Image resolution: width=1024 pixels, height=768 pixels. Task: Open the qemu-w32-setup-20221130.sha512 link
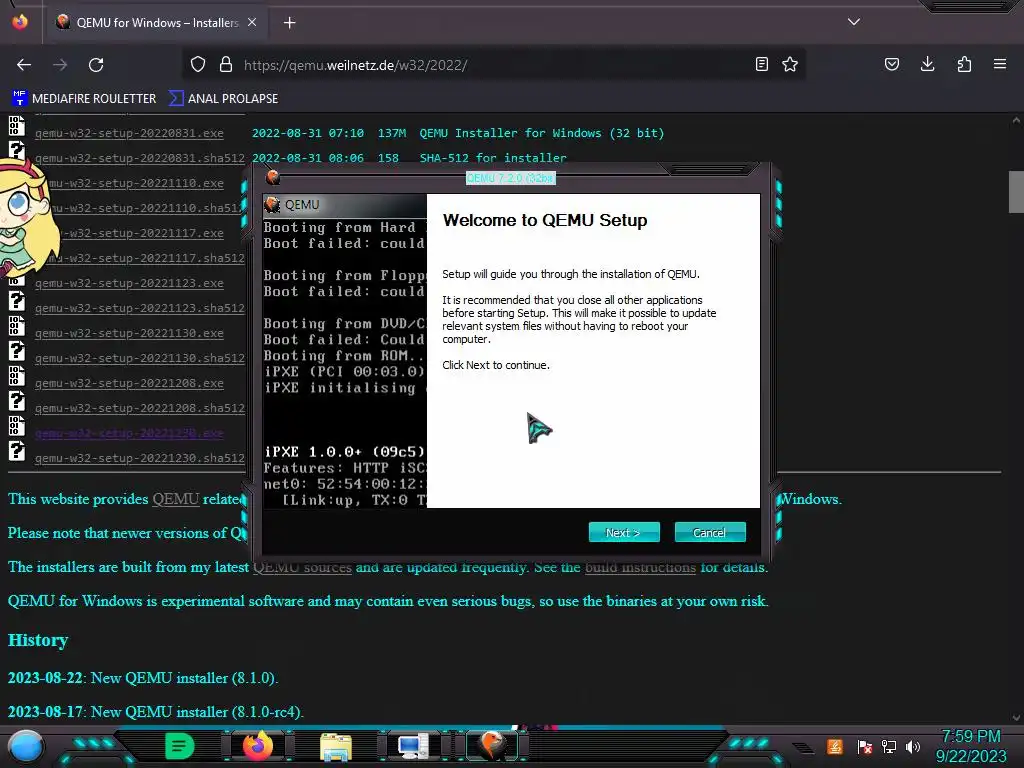[140, 359]
